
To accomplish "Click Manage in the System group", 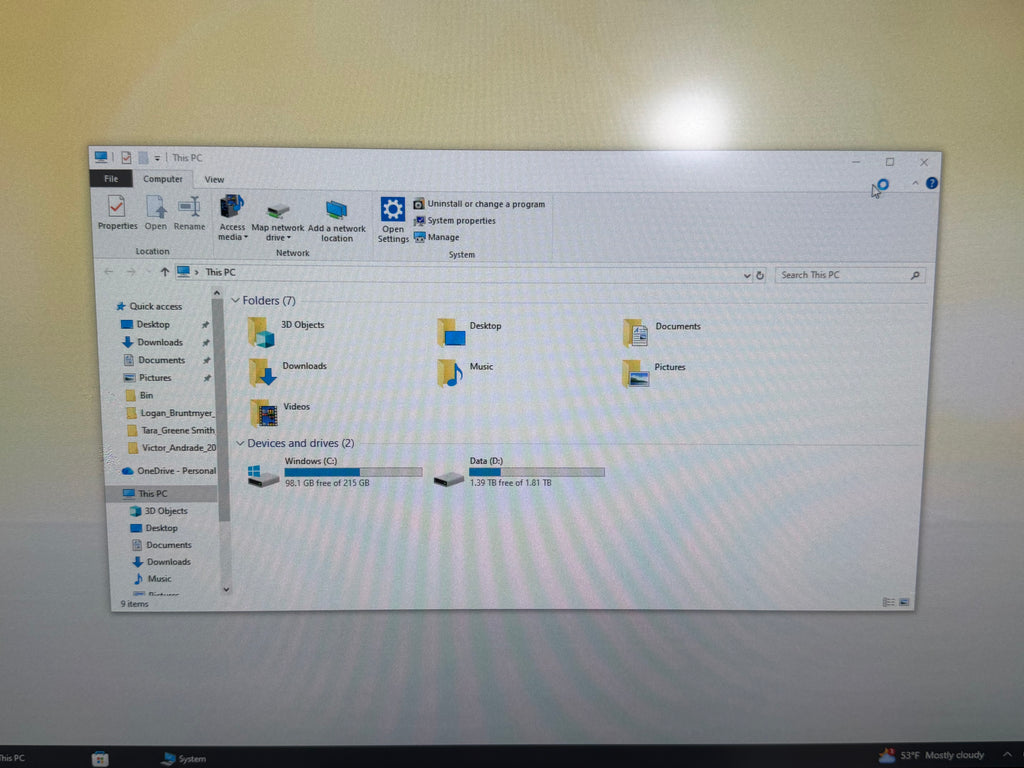I will (437, 237).
